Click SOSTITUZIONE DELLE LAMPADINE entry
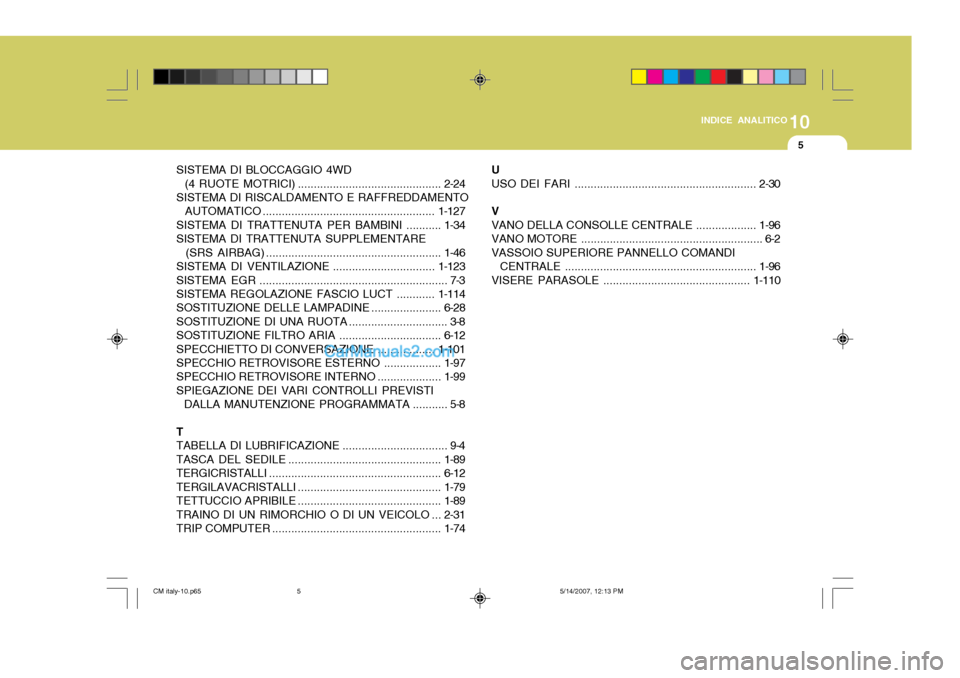The image size is (960, 678). point(321,307)
